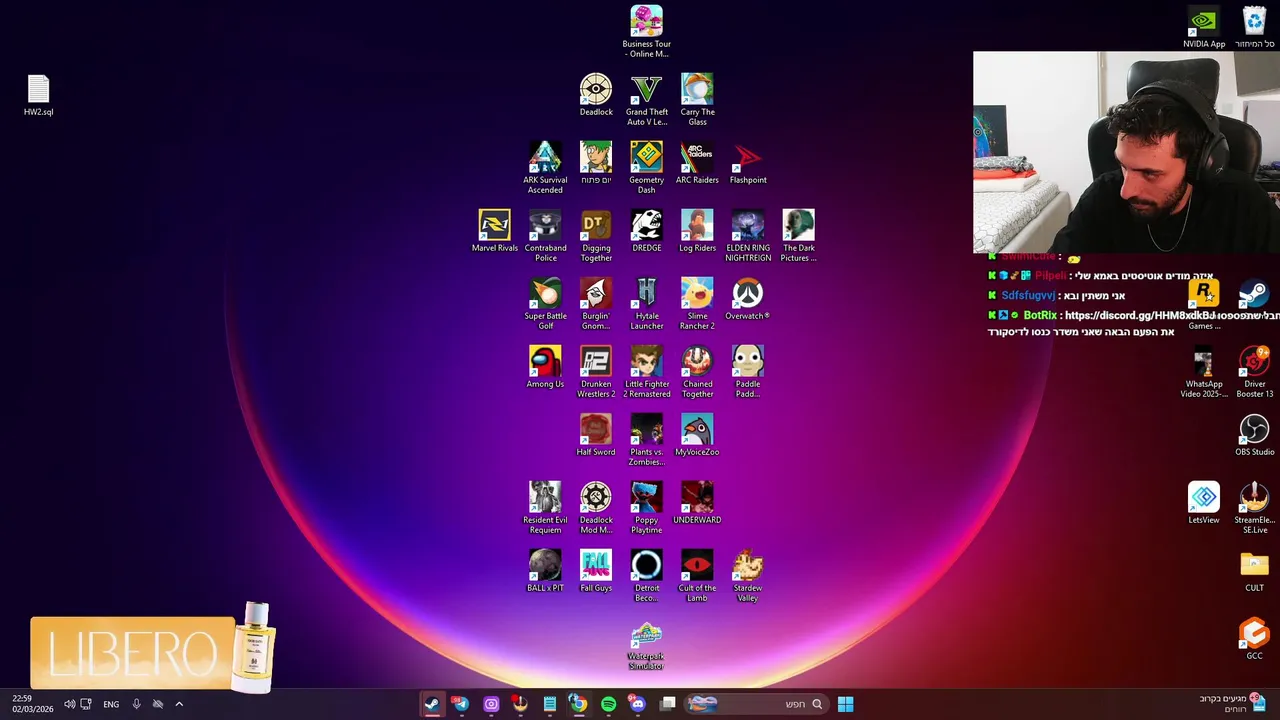The image size is (1280, 720).
Task: Launch Driver Booster 13 shortcut
Action: [1254, 372]
